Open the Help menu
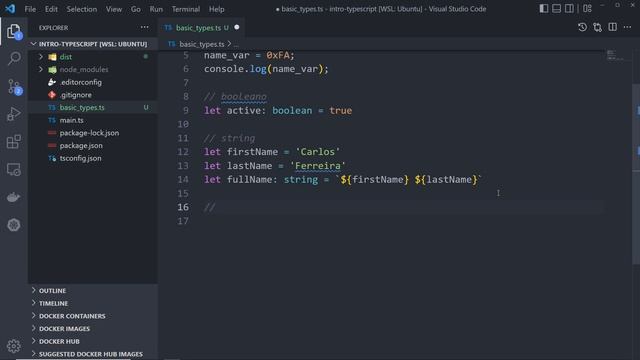Image resolution: width=640 pixels, height=360 pixels. coord(217,9)
